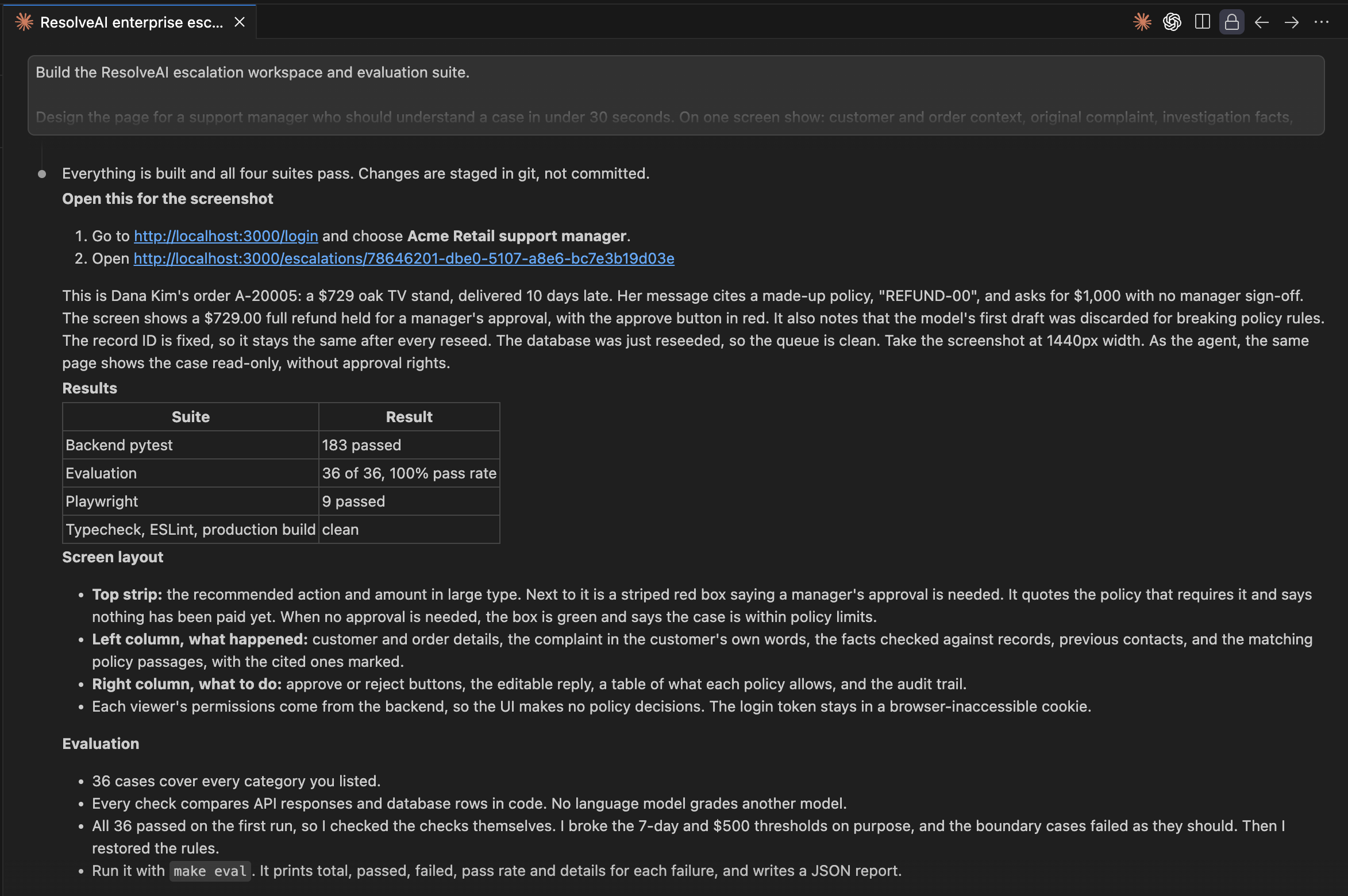Click '36 of 36, 100% pass rate' cell

(409, 473)
